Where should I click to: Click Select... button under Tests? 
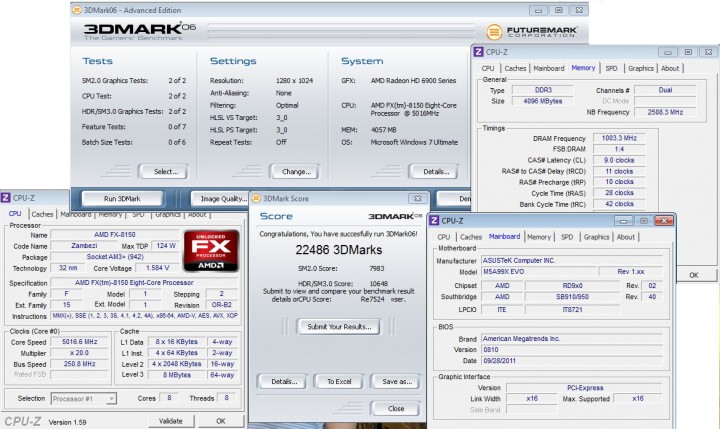coord(163,171)
